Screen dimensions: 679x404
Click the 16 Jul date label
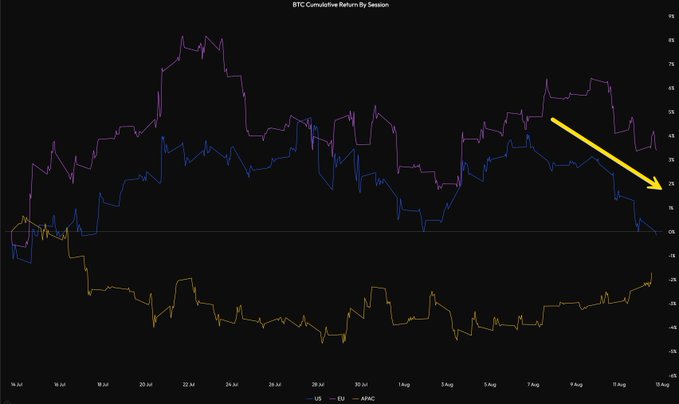point(60,384)
